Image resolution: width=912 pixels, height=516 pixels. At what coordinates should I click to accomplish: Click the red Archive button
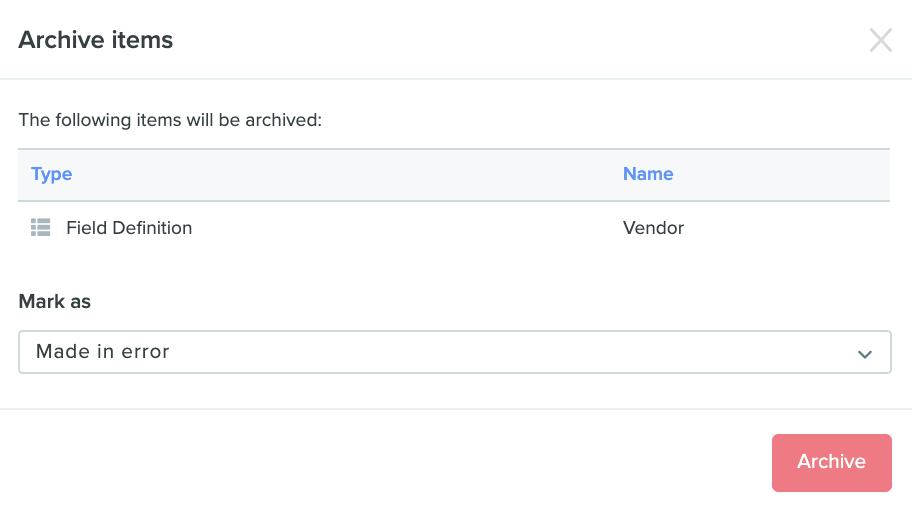click(x=832, y=462)
